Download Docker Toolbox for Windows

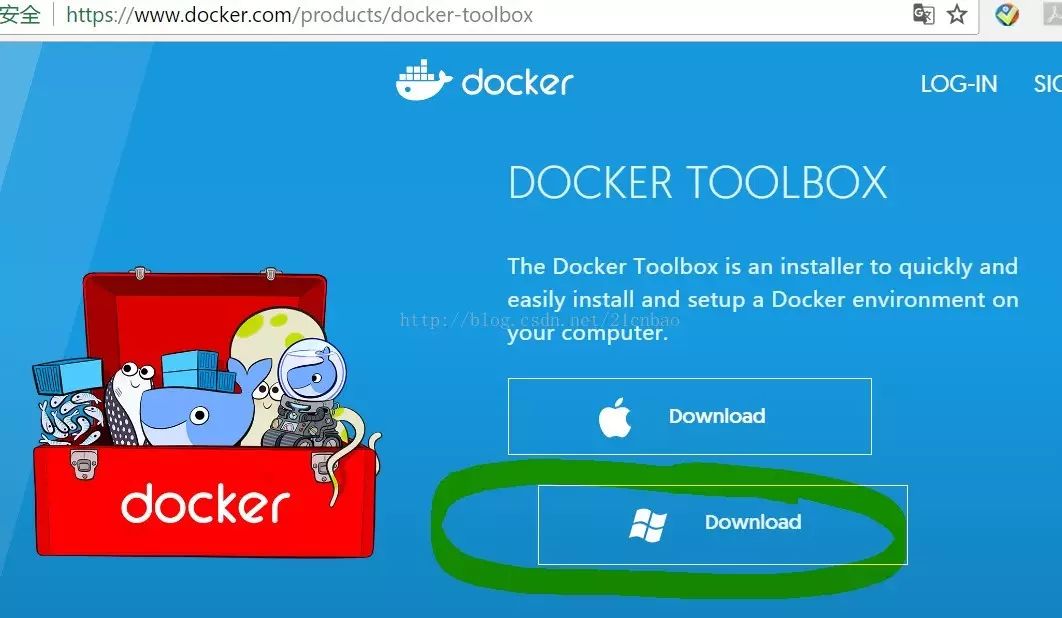tap(723, 524)
